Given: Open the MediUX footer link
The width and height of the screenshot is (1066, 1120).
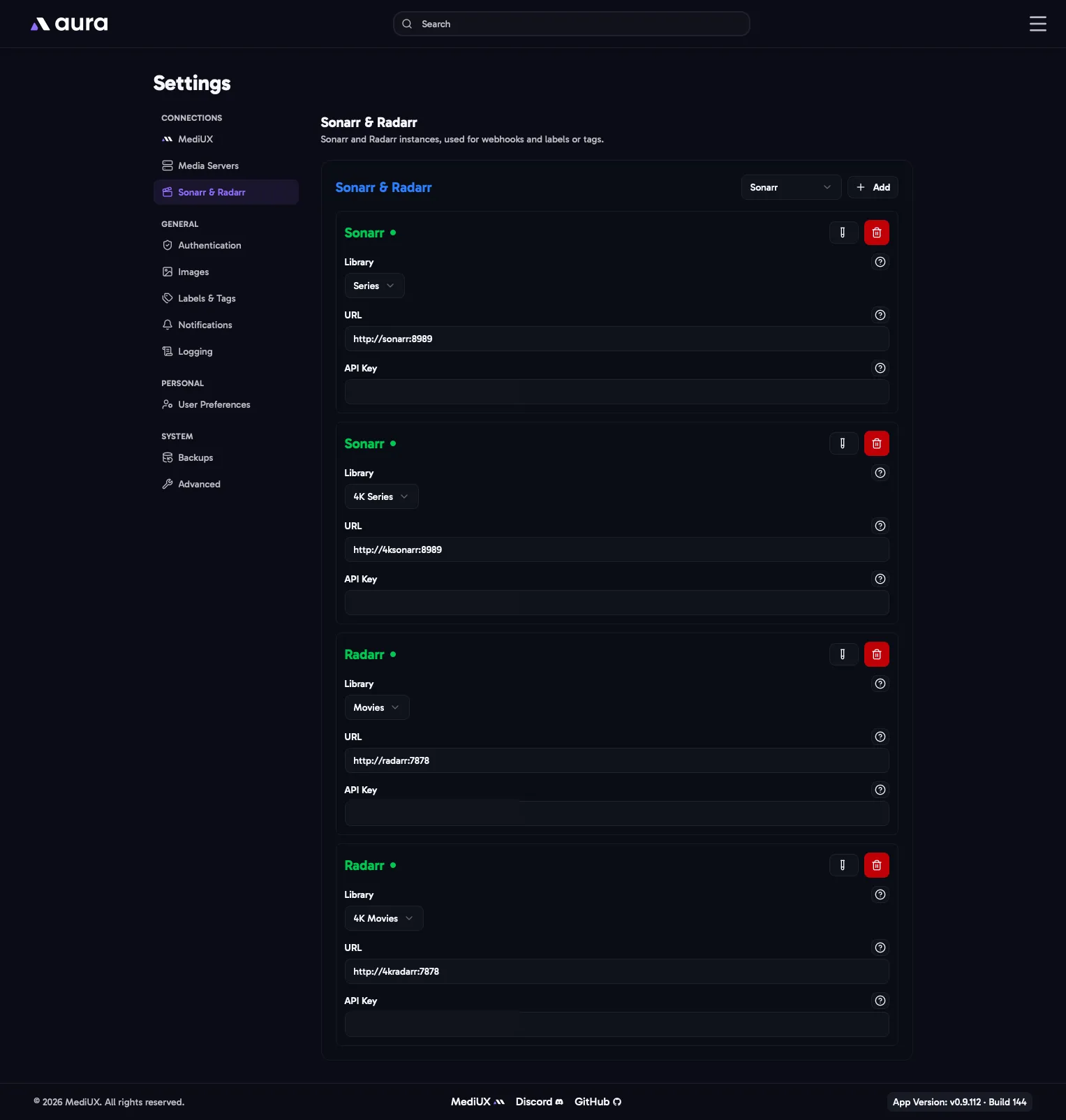Looking at the screenshot, I should [478, 1102].
